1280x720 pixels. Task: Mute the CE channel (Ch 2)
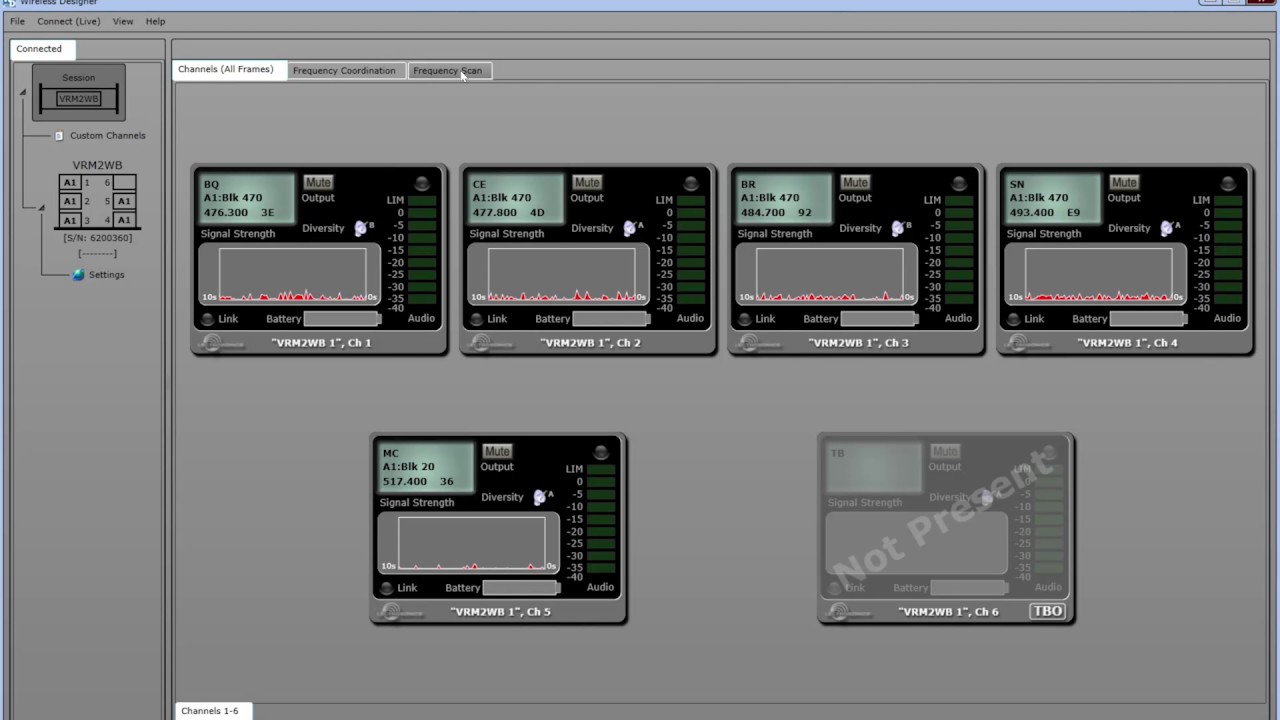(587, 183)
